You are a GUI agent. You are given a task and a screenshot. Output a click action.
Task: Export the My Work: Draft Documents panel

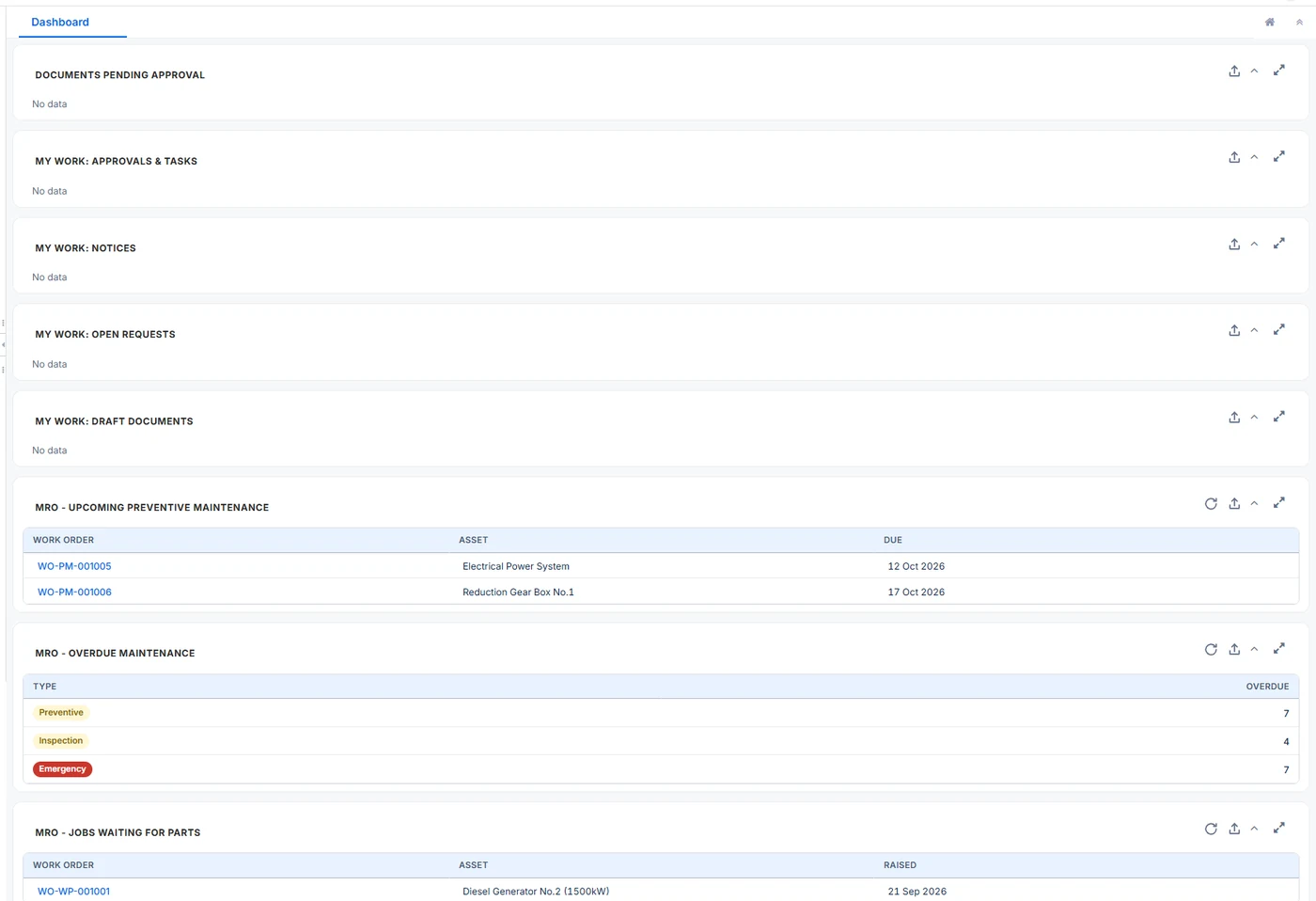pyautogui.click(x=1234, y=417)
